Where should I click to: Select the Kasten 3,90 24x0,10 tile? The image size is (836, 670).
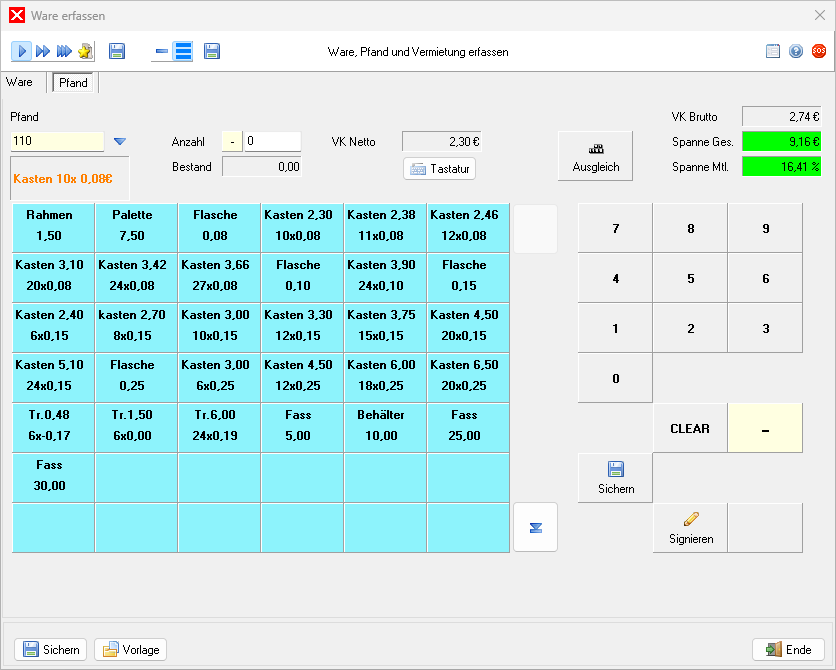[385, 273]
